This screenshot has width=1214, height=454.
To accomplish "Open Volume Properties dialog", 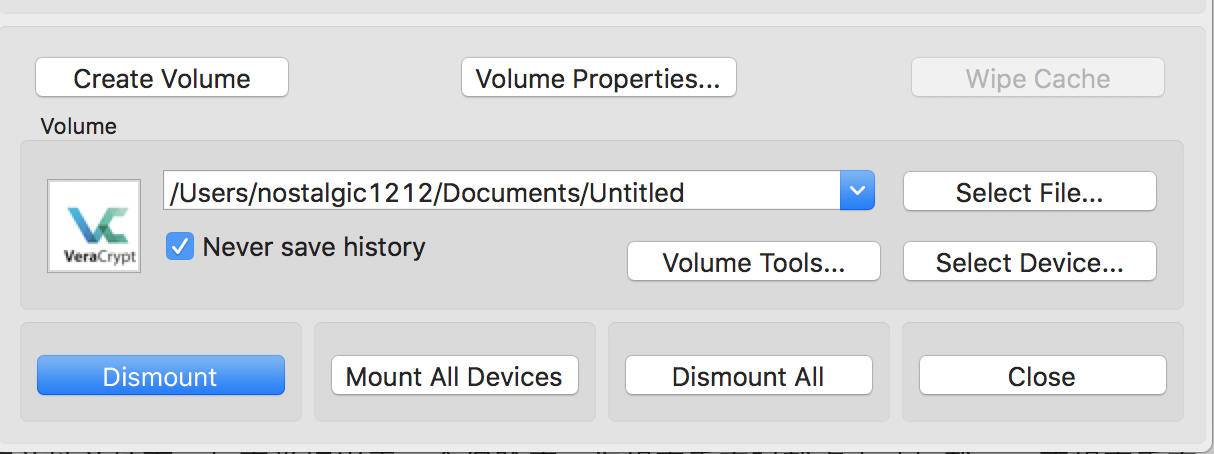I will coord(598,78).
